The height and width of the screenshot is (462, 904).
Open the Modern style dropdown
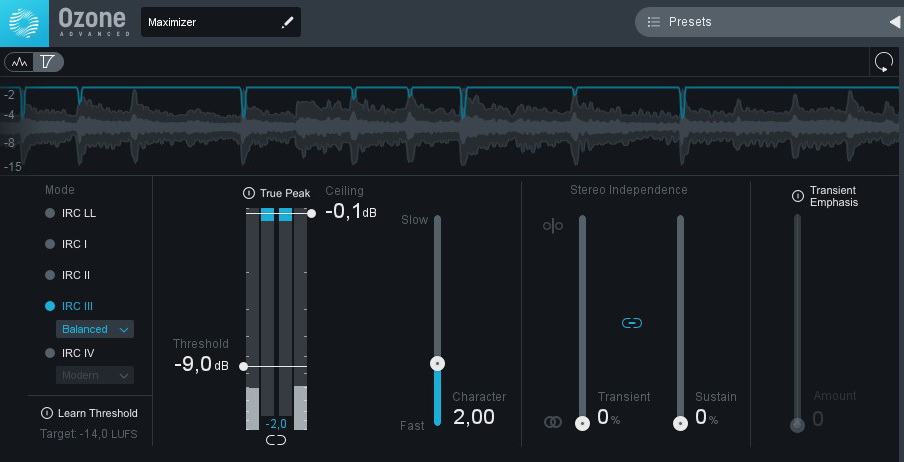point(95,375)
